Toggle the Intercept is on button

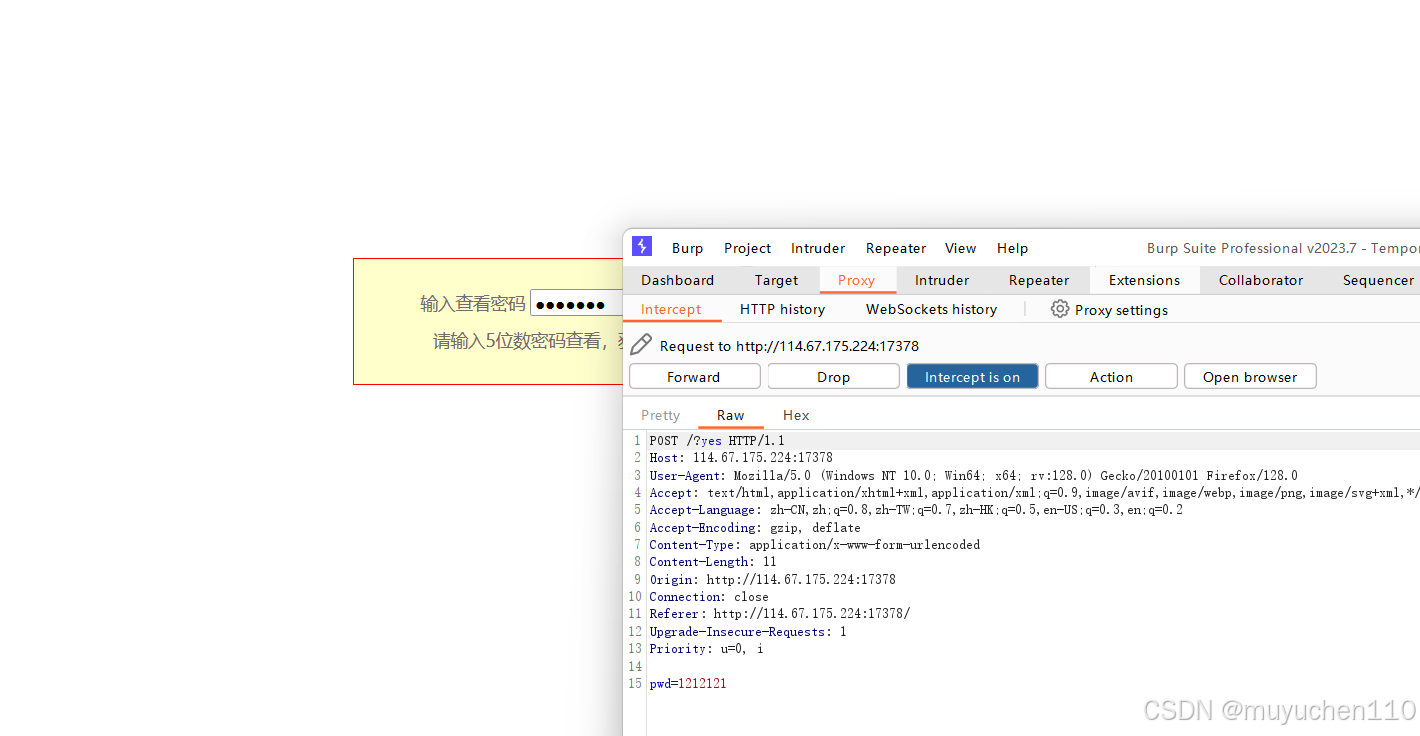point(972,377)
